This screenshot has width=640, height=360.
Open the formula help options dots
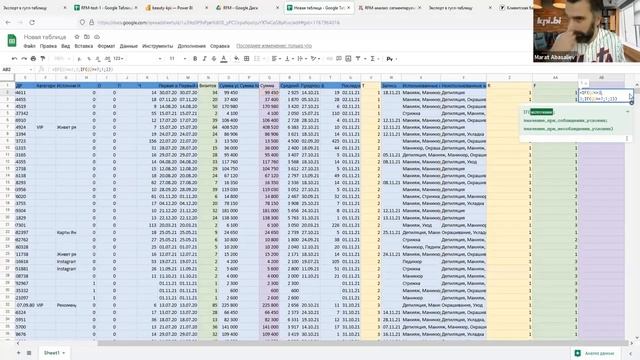(627, 139)
